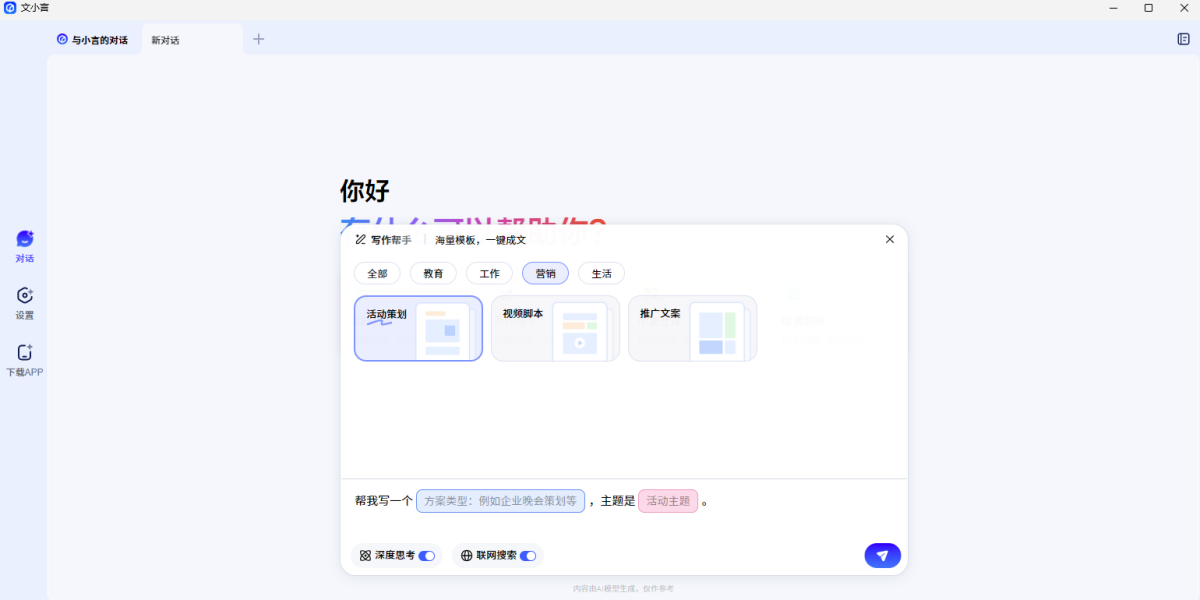The image size is (1200, 600).
Task: Open 设置 from the left sidebar
Action: click(x=24, y=300)
